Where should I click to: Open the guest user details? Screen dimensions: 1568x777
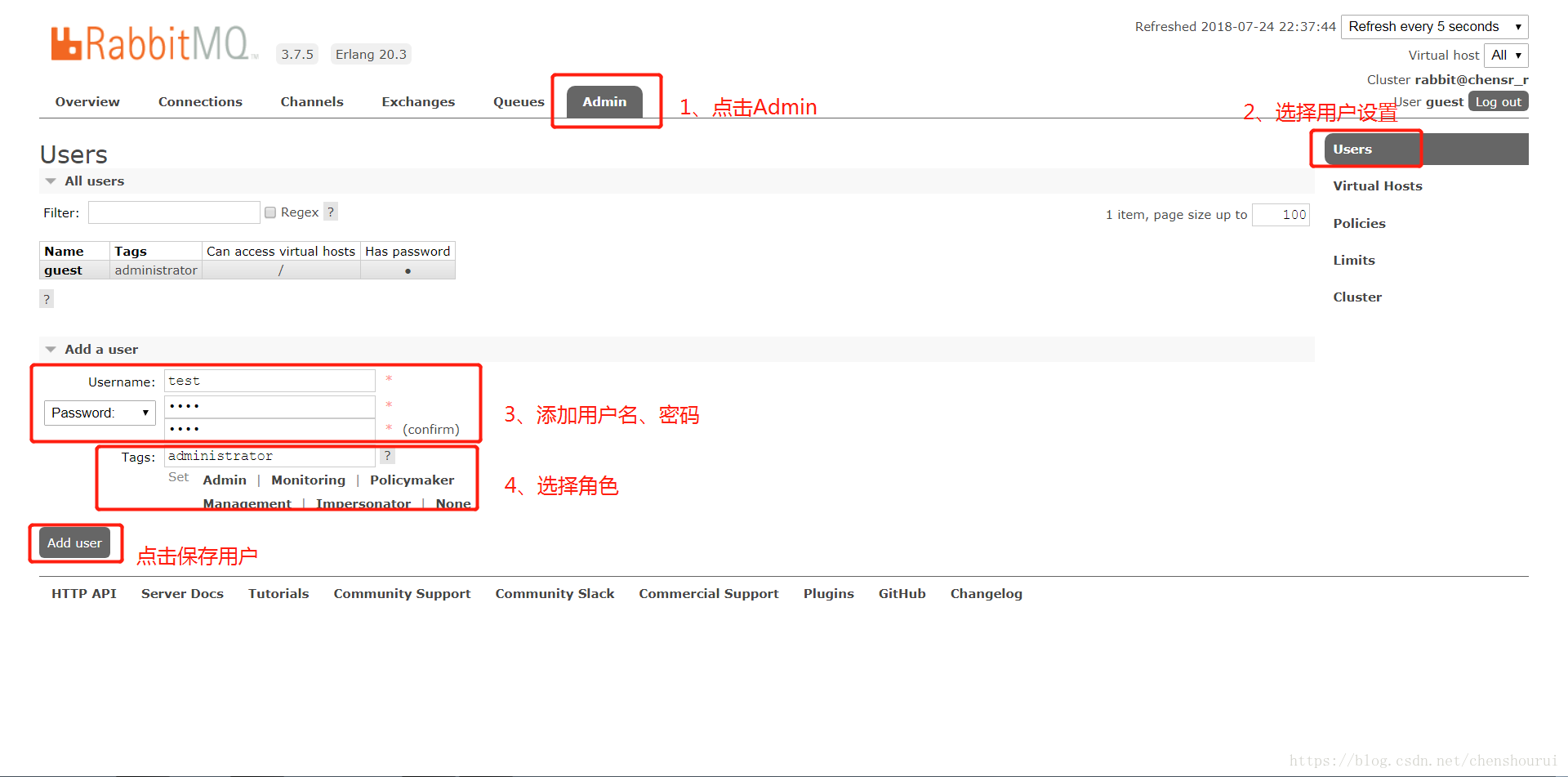tap(64, 270)
